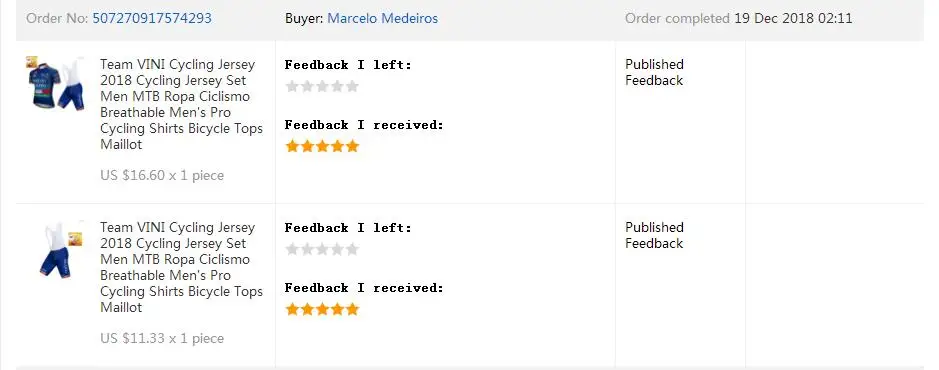Click first gray star in first Feedback I left
Screen dimensions: 939x370
click(x=292, y=87)
